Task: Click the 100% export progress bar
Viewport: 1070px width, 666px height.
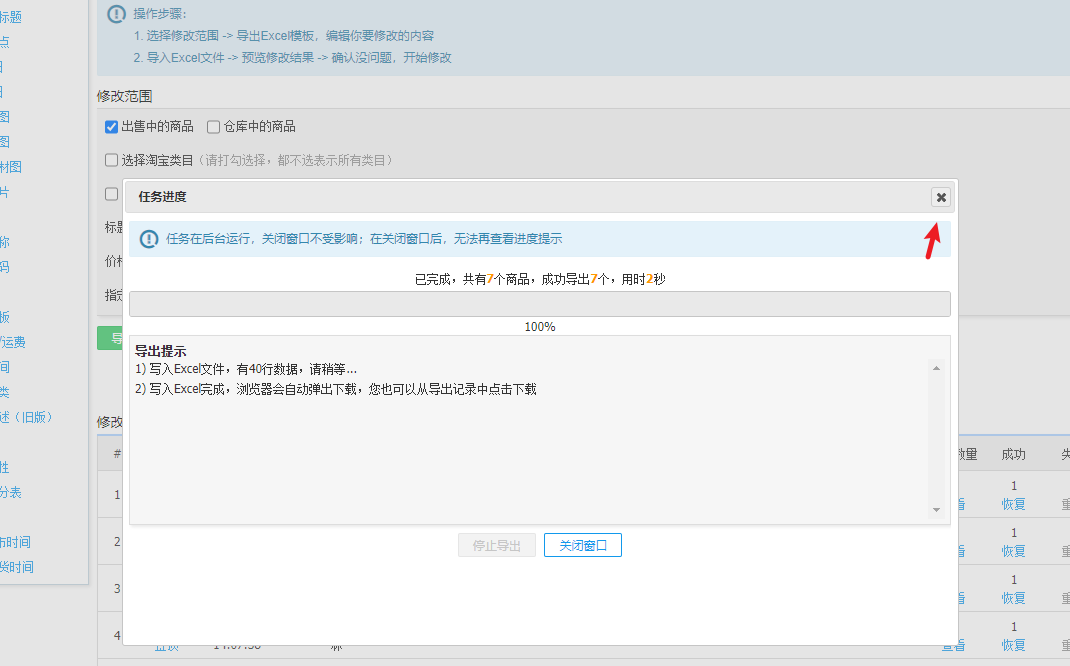Action: (x=539, y=304)
